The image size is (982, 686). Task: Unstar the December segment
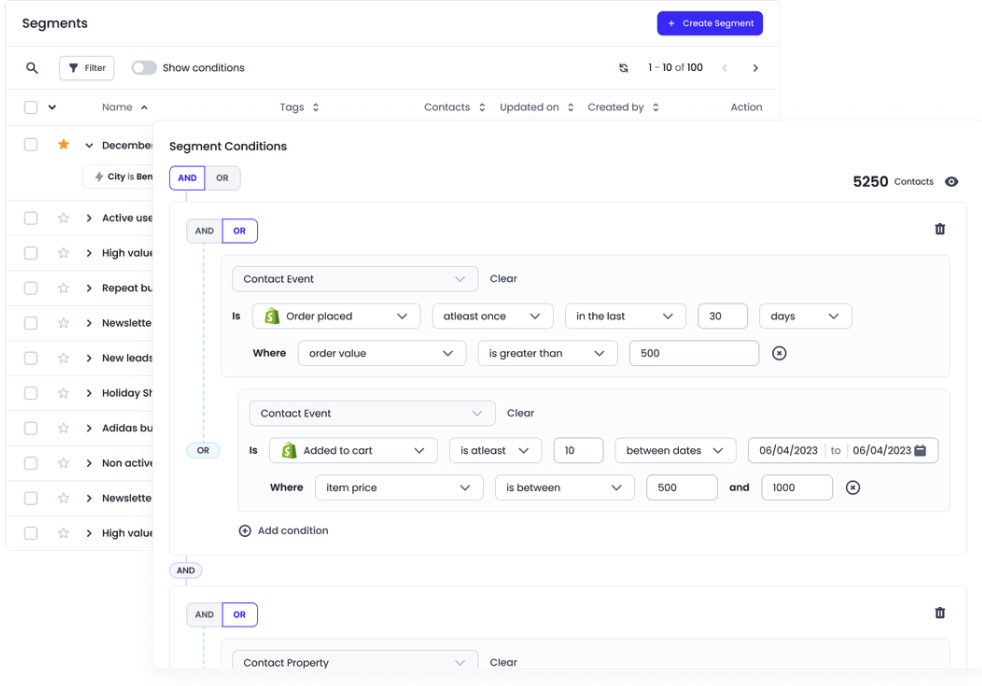click(x=63, y=145)
